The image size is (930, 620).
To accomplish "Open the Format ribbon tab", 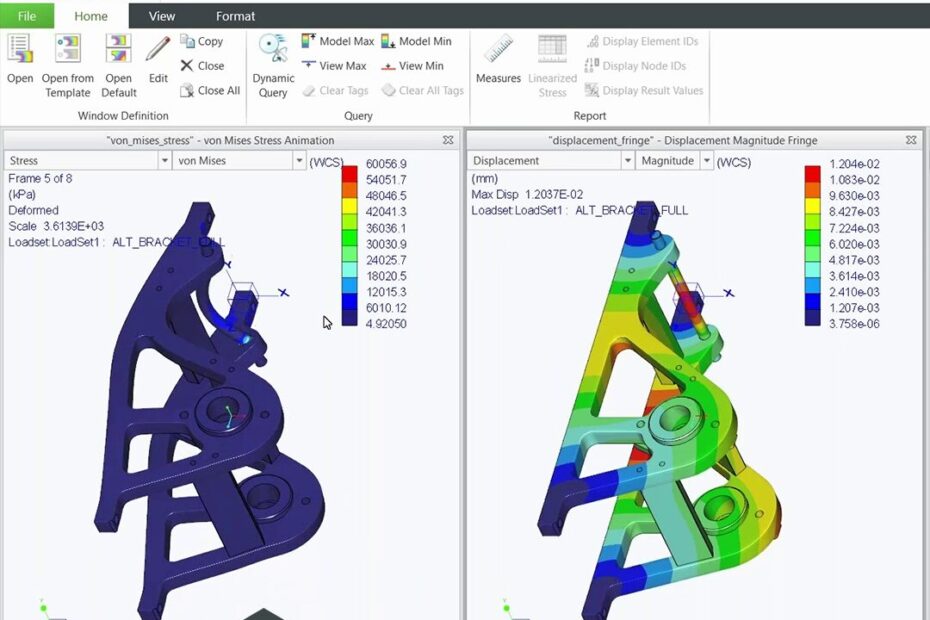I will [235, 16].
